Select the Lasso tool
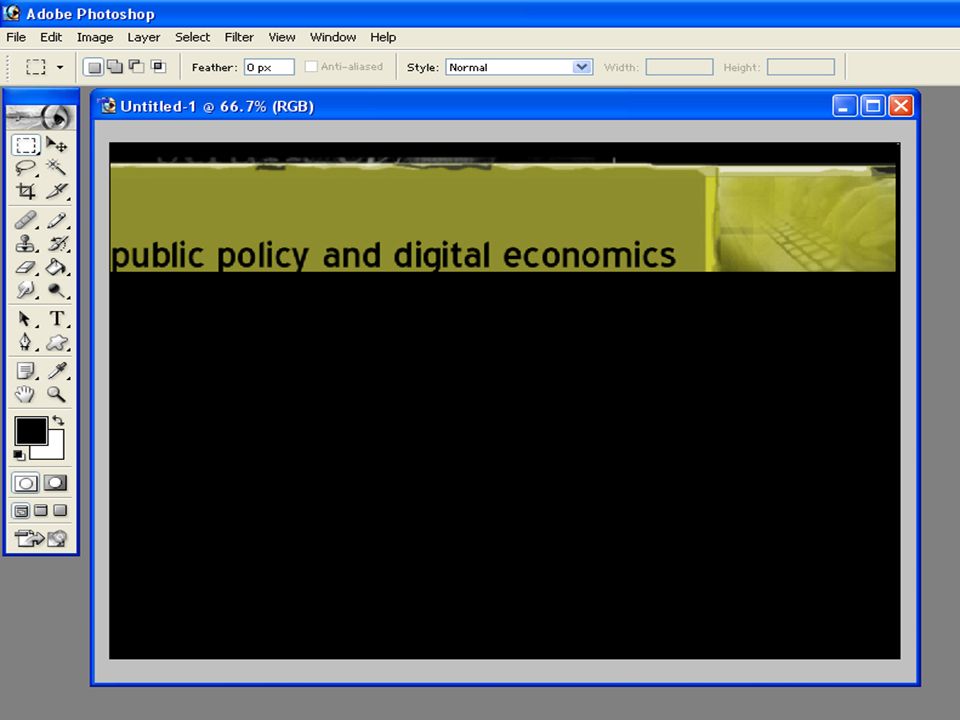 (26, 168)
